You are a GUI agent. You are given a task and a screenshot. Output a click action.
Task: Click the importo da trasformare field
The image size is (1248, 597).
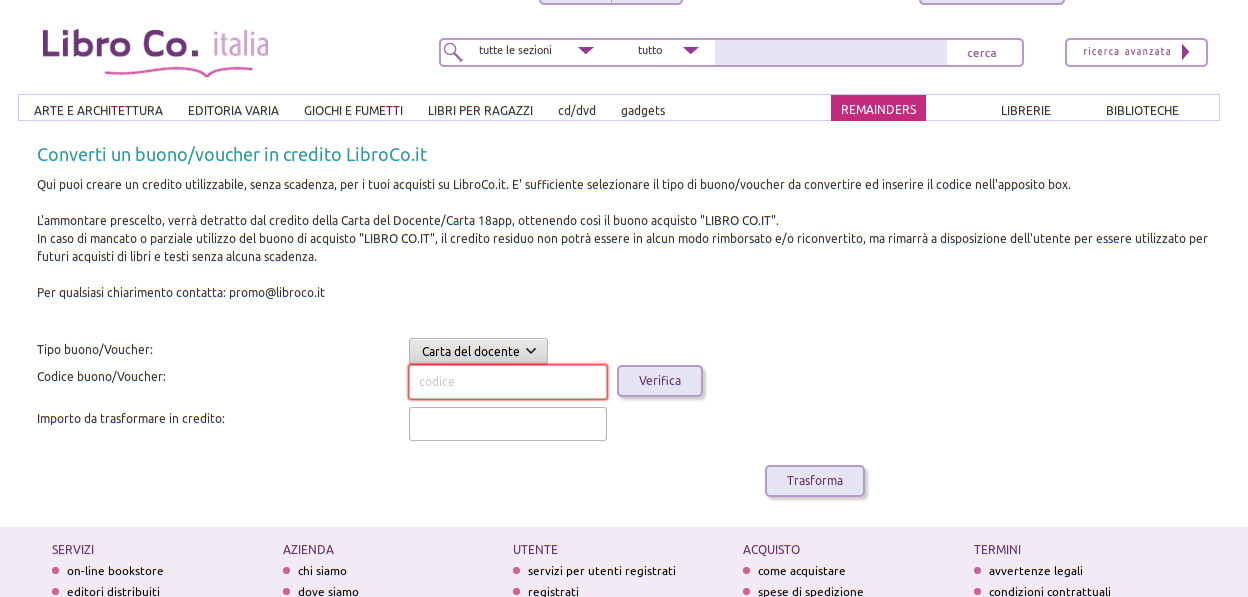507,424
